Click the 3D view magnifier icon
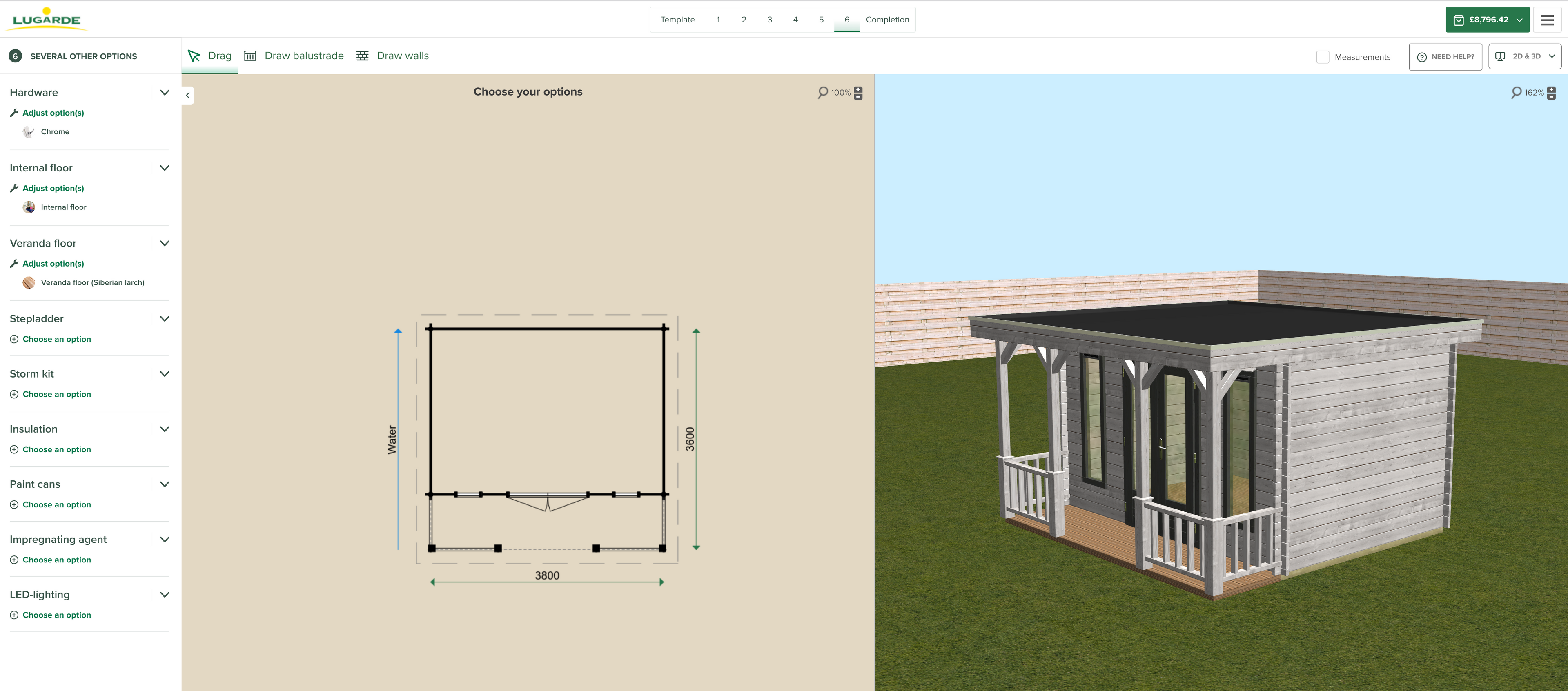The image size is (1568, 691). click(1516, 93)
